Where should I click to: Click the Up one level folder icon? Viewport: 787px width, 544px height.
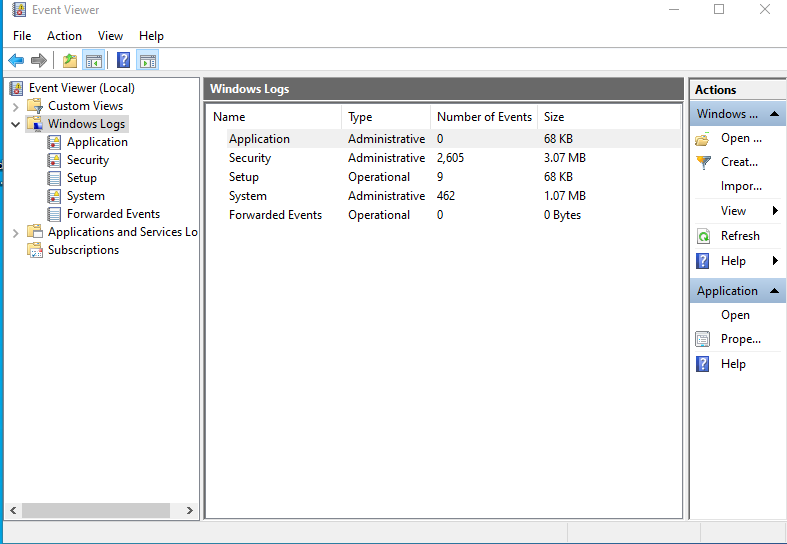tap(70, 61)
